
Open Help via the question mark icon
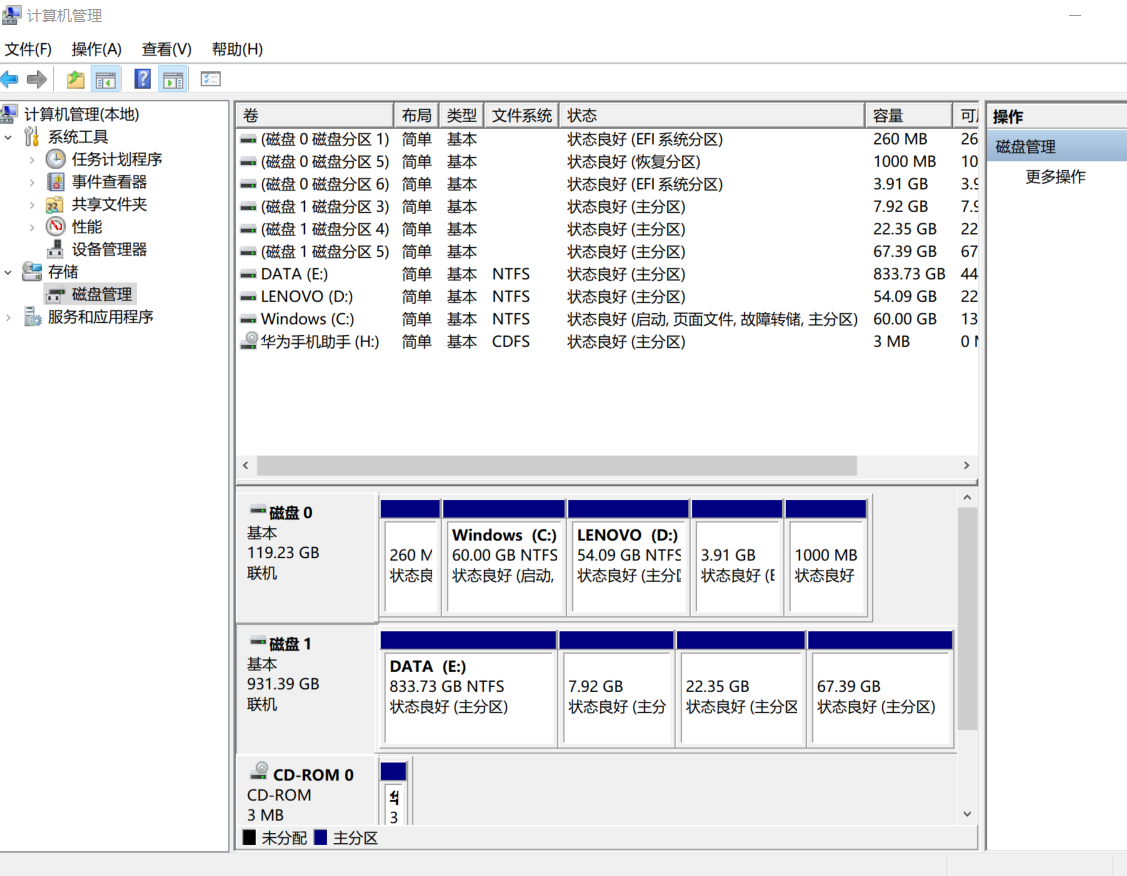point(142,79)
